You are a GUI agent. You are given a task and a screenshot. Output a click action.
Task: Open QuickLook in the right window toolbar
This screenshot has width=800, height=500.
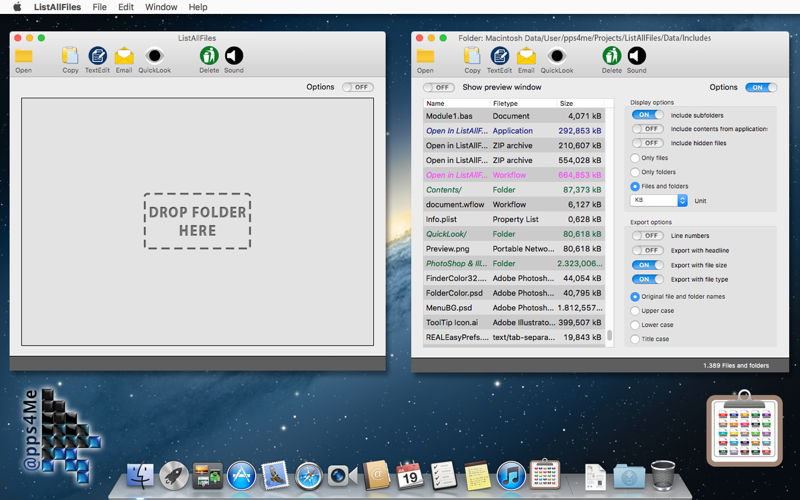click(557, 57)
